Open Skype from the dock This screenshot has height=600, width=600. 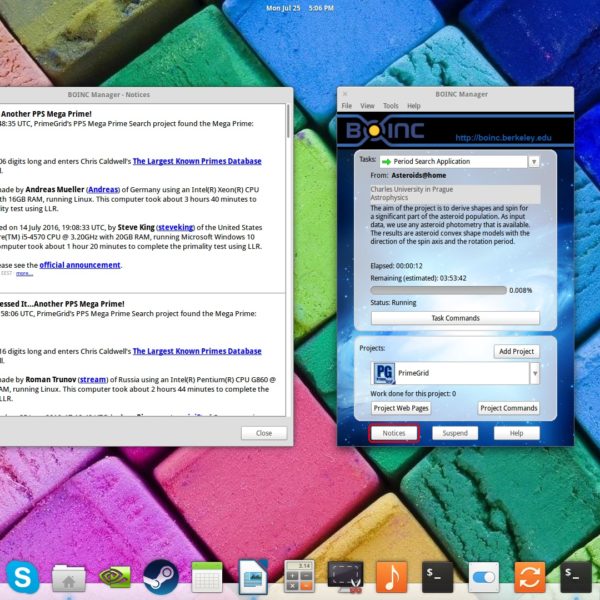coord(22,577)
